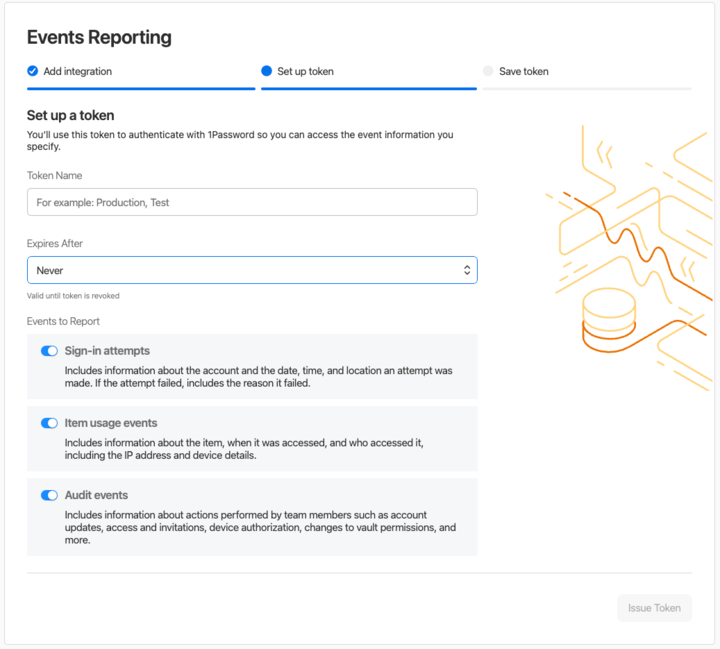
Task: Click into the Token Name input field
Action: coord(252,202)
